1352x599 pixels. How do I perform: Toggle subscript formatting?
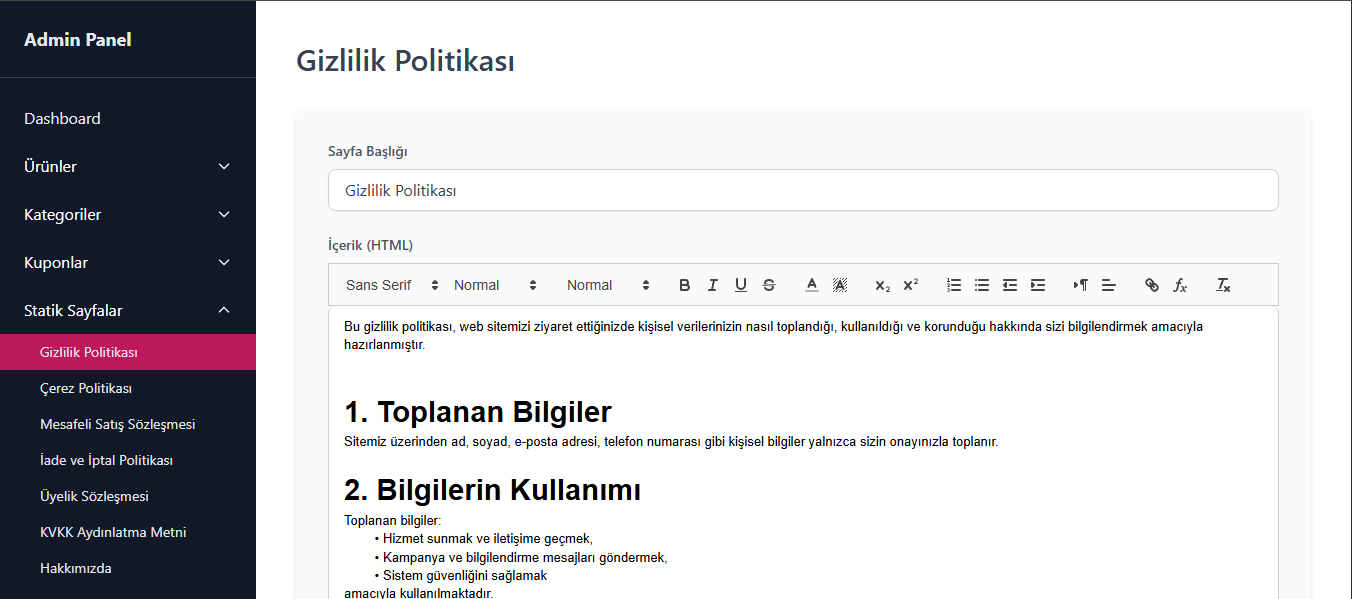(x=881, y=285)
